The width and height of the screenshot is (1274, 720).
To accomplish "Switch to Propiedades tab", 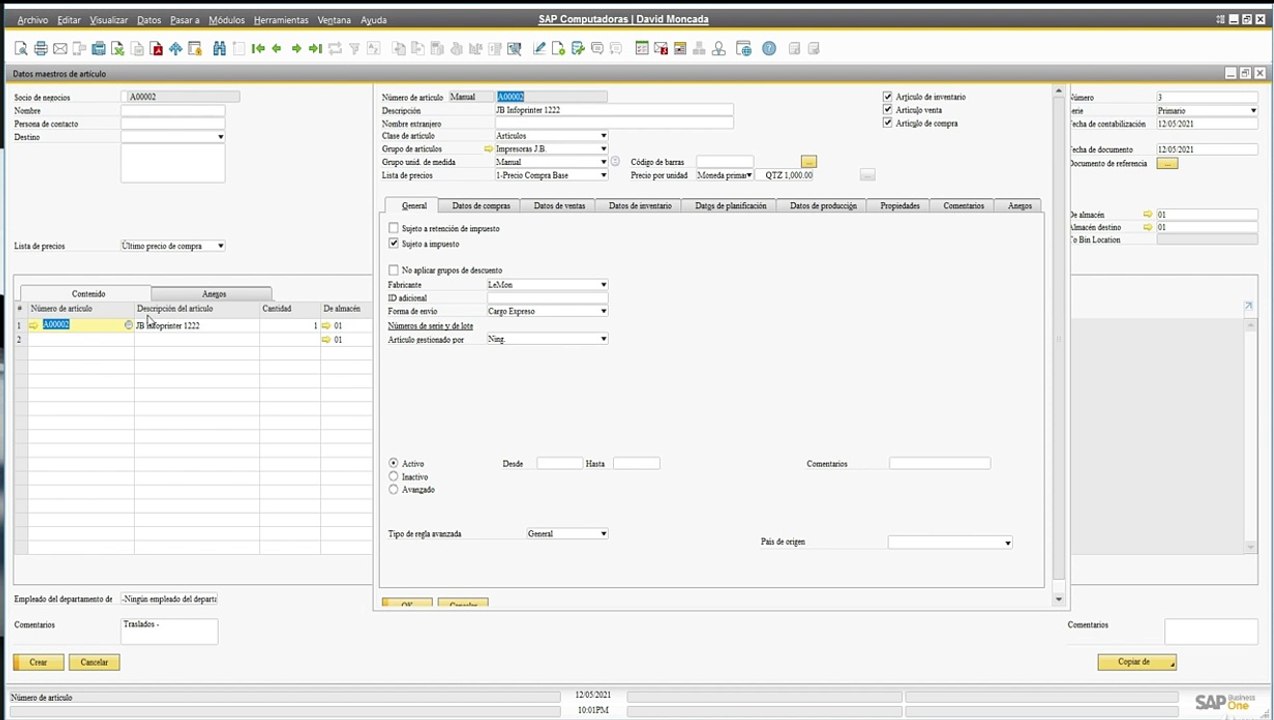I will (900, 206).
